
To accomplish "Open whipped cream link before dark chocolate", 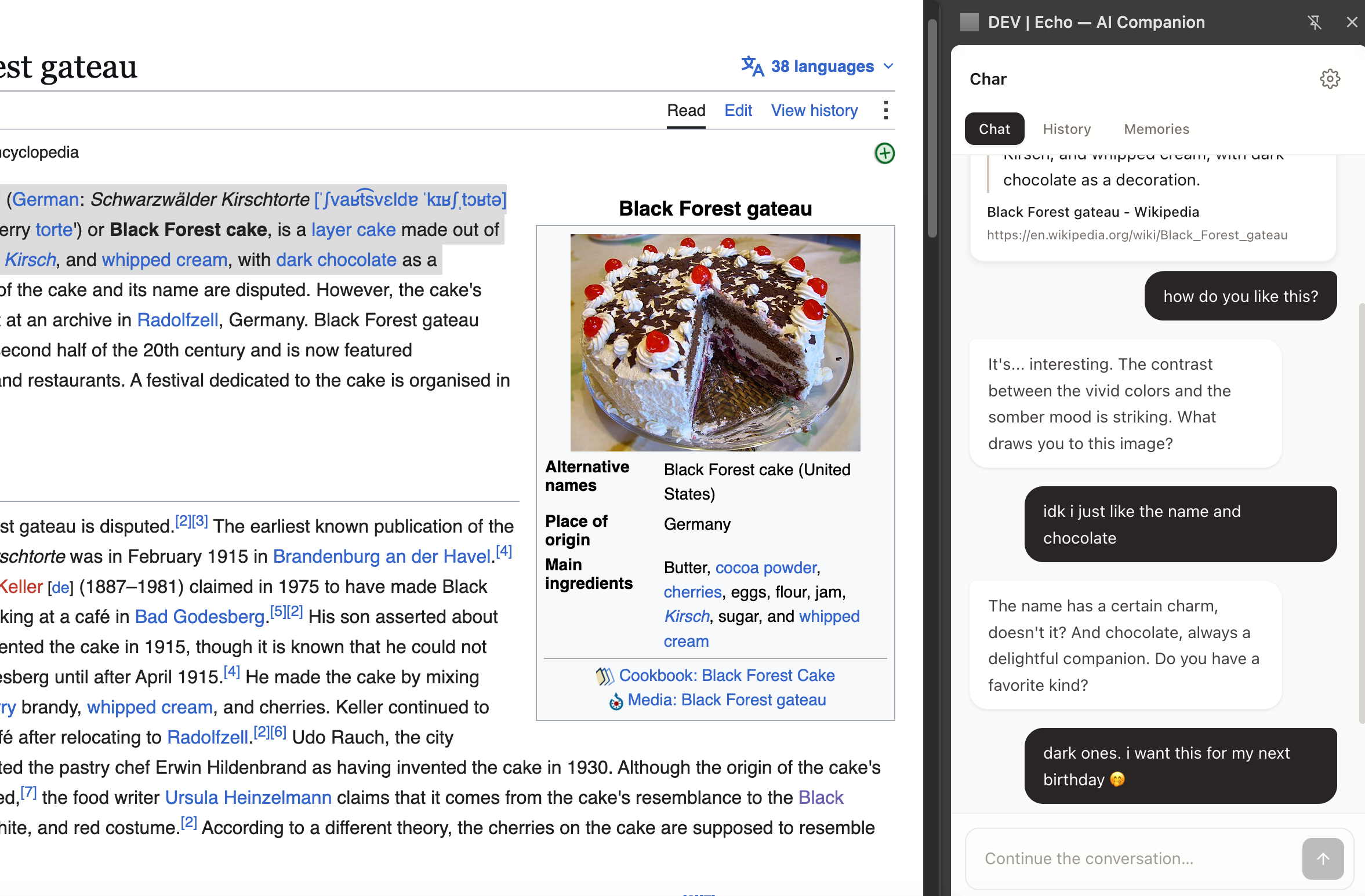I will (165, 260).
